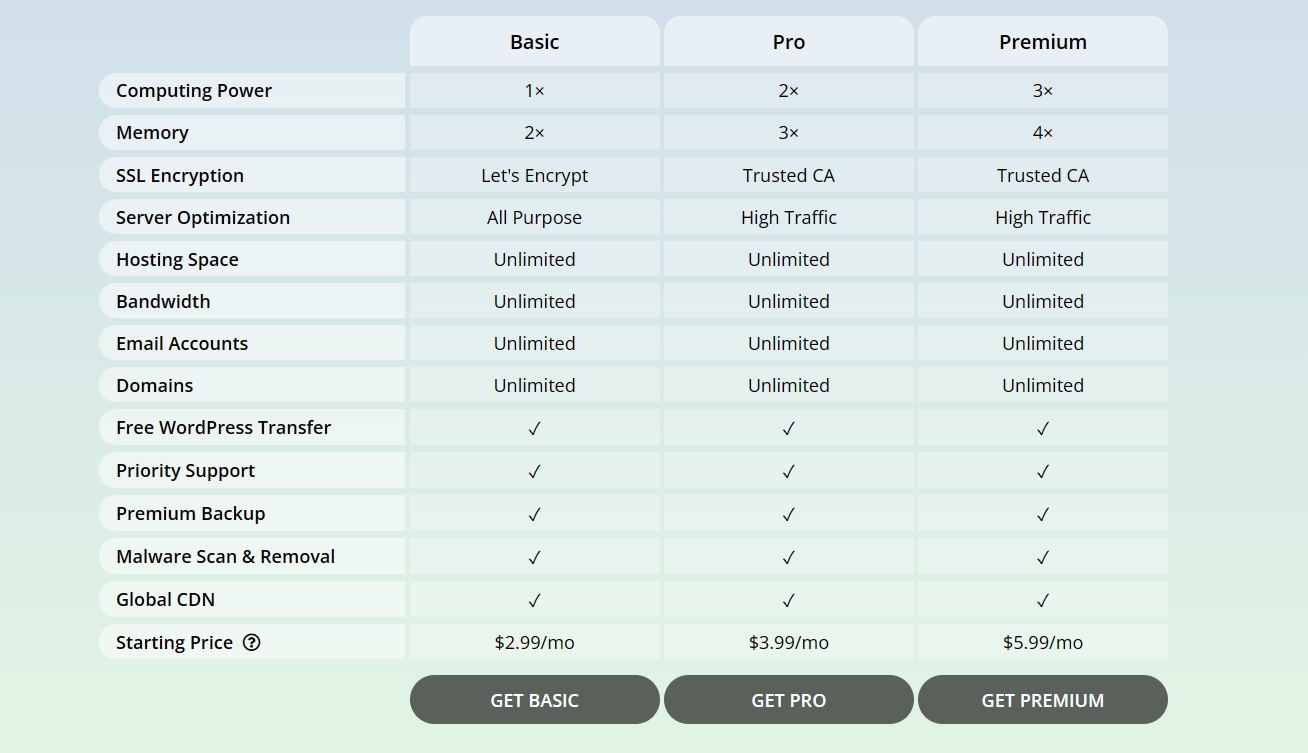Screen dimensions: 1308x753
Task: Click GET PREMIUM button
Action: [x=1042, y=700]
